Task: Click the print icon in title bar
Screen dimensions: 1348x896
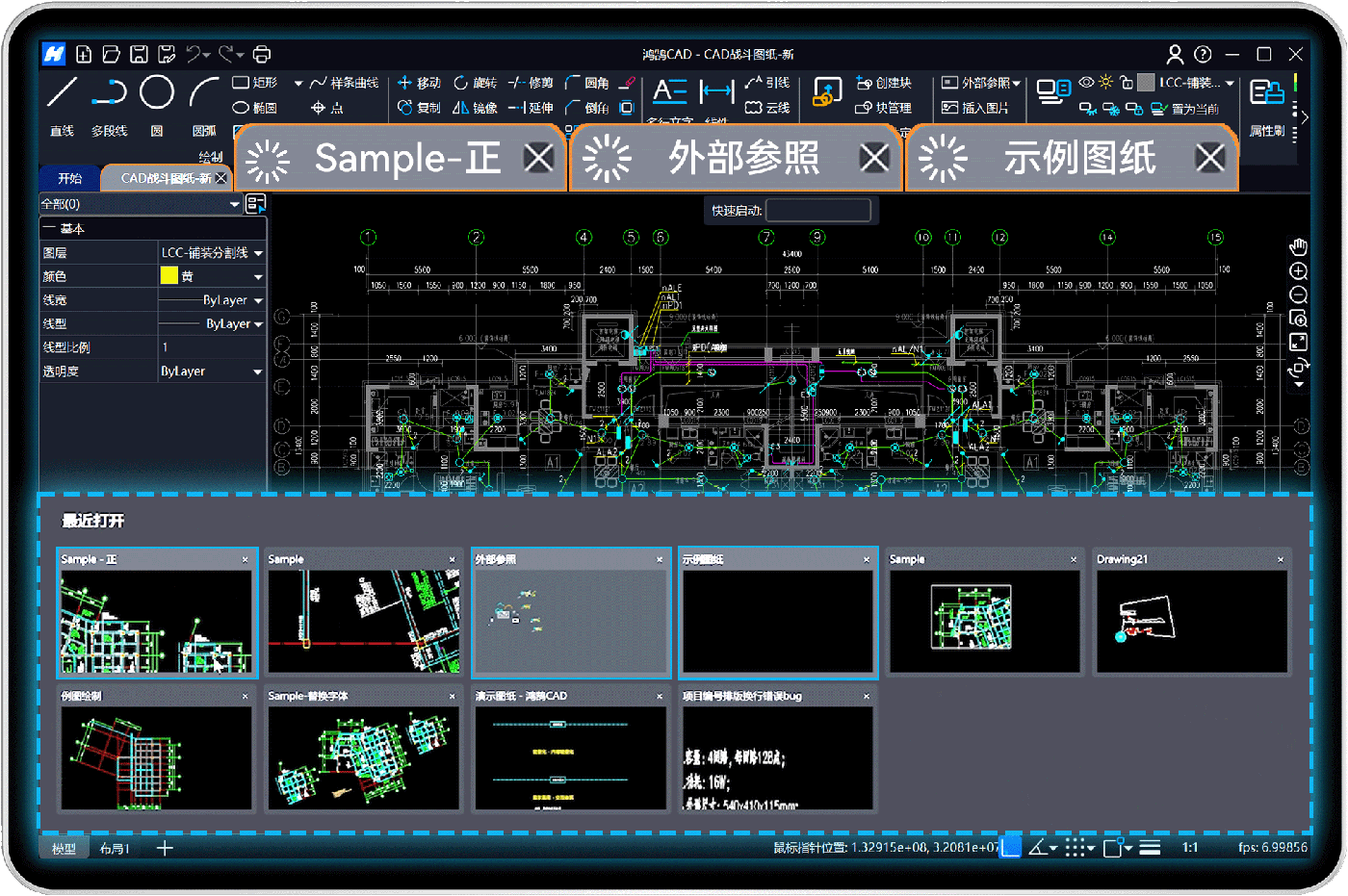Action: [x=261, y=54]
